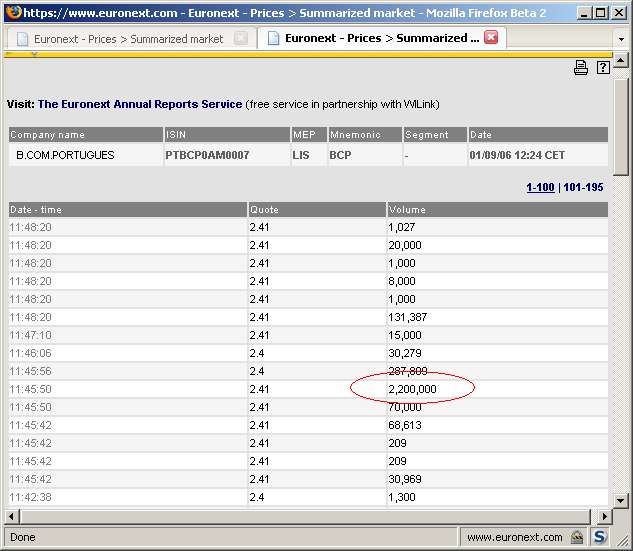
Task: Maximize the Firefox window
Action: point(601,13)
